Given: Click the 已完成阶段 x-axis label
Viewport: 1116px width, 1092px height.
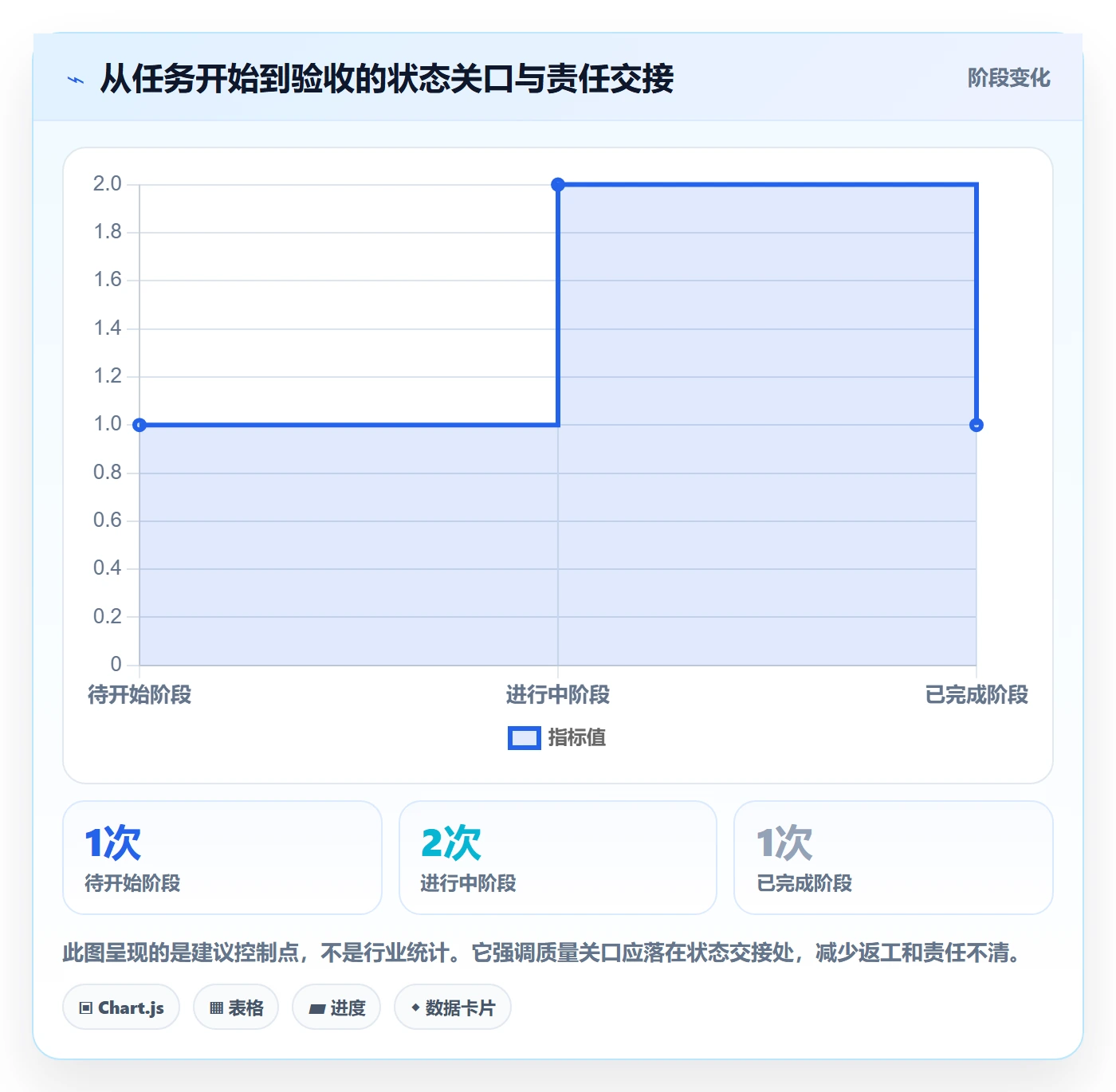Looking at the screenshot, I should tap(976, 695).
